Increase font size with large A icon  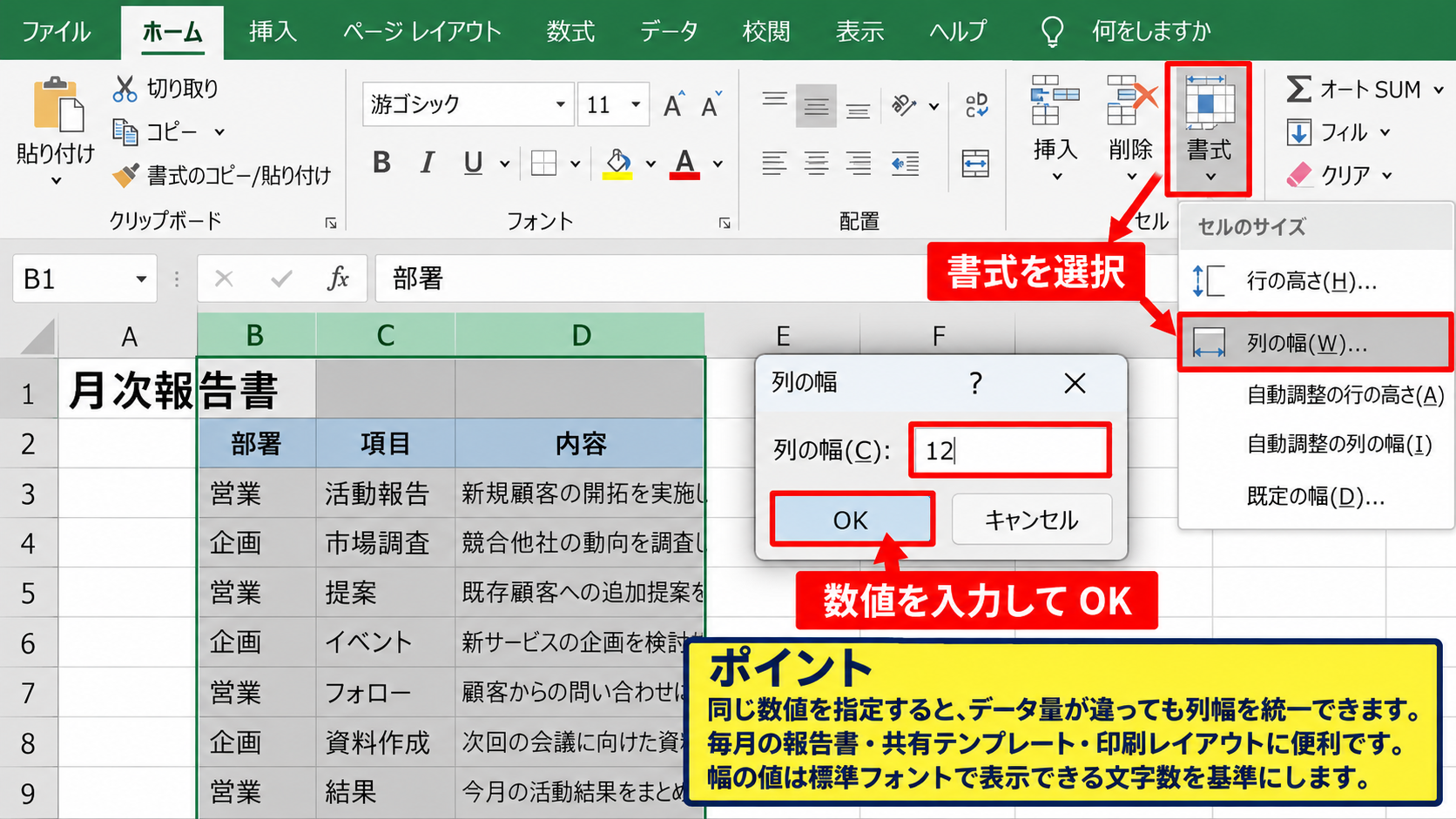click(x=673, y=104)
